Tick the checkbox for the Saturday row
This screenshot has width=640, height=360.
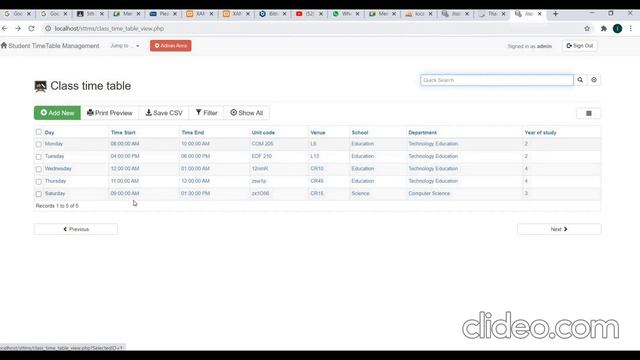coord(38,194)
